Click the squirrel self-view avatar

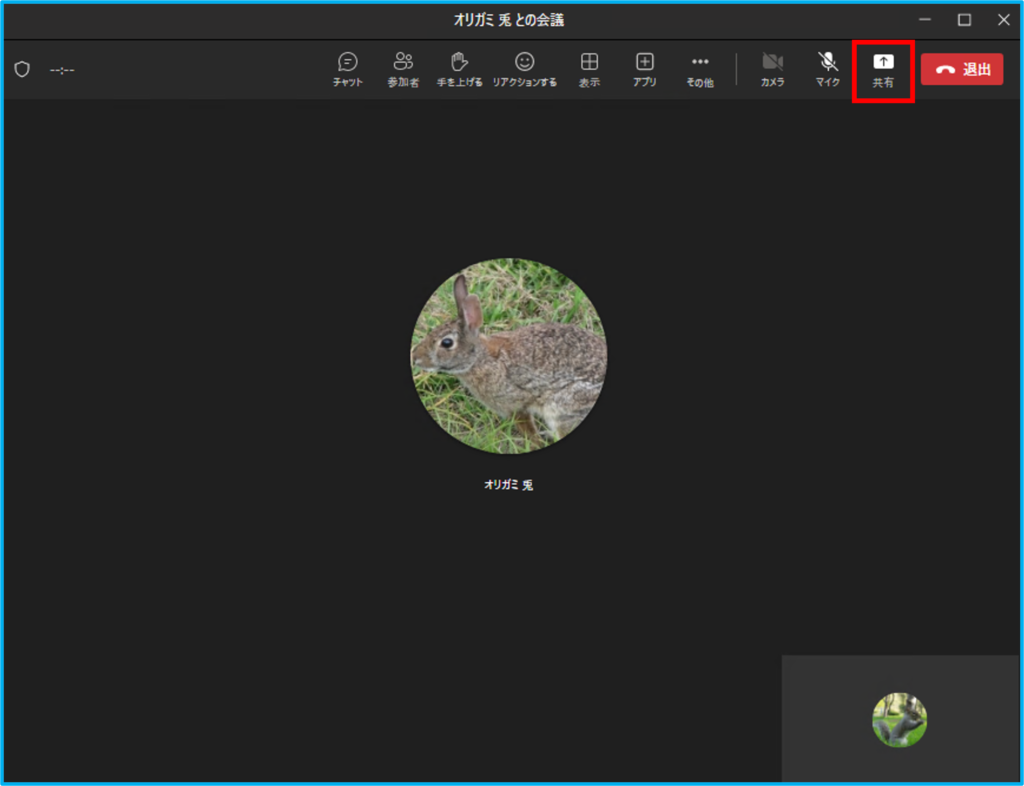pos(899,720)
